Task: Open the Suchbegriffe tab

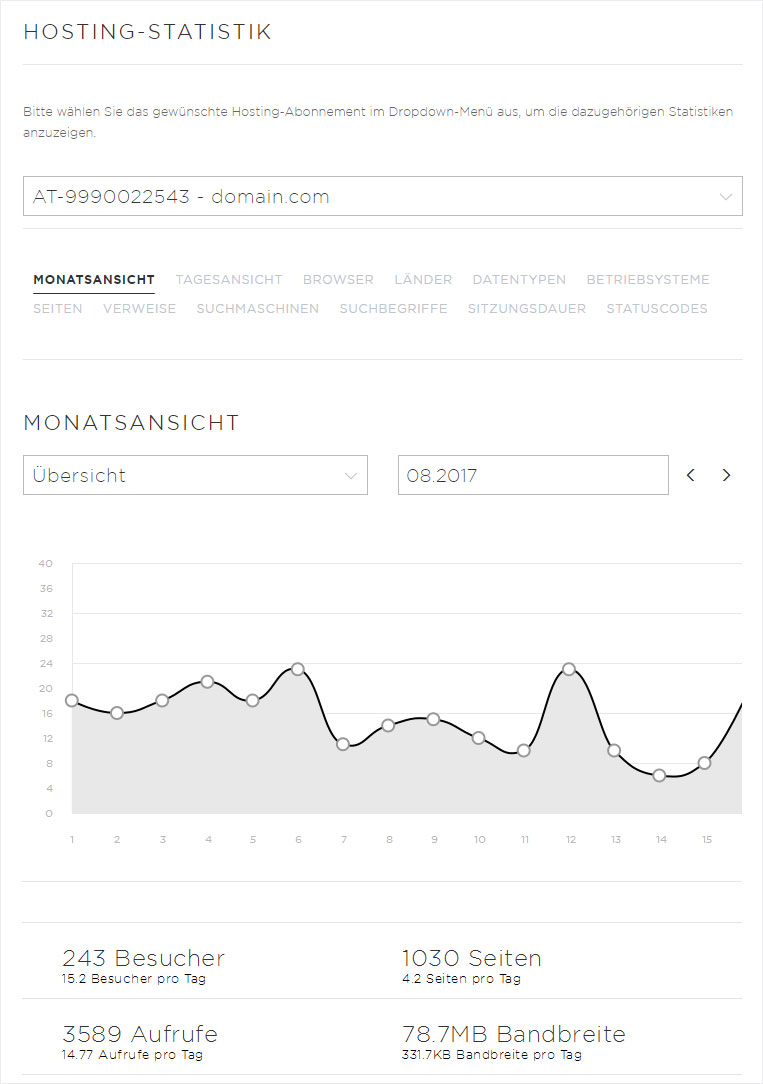Action: (393, 308)
